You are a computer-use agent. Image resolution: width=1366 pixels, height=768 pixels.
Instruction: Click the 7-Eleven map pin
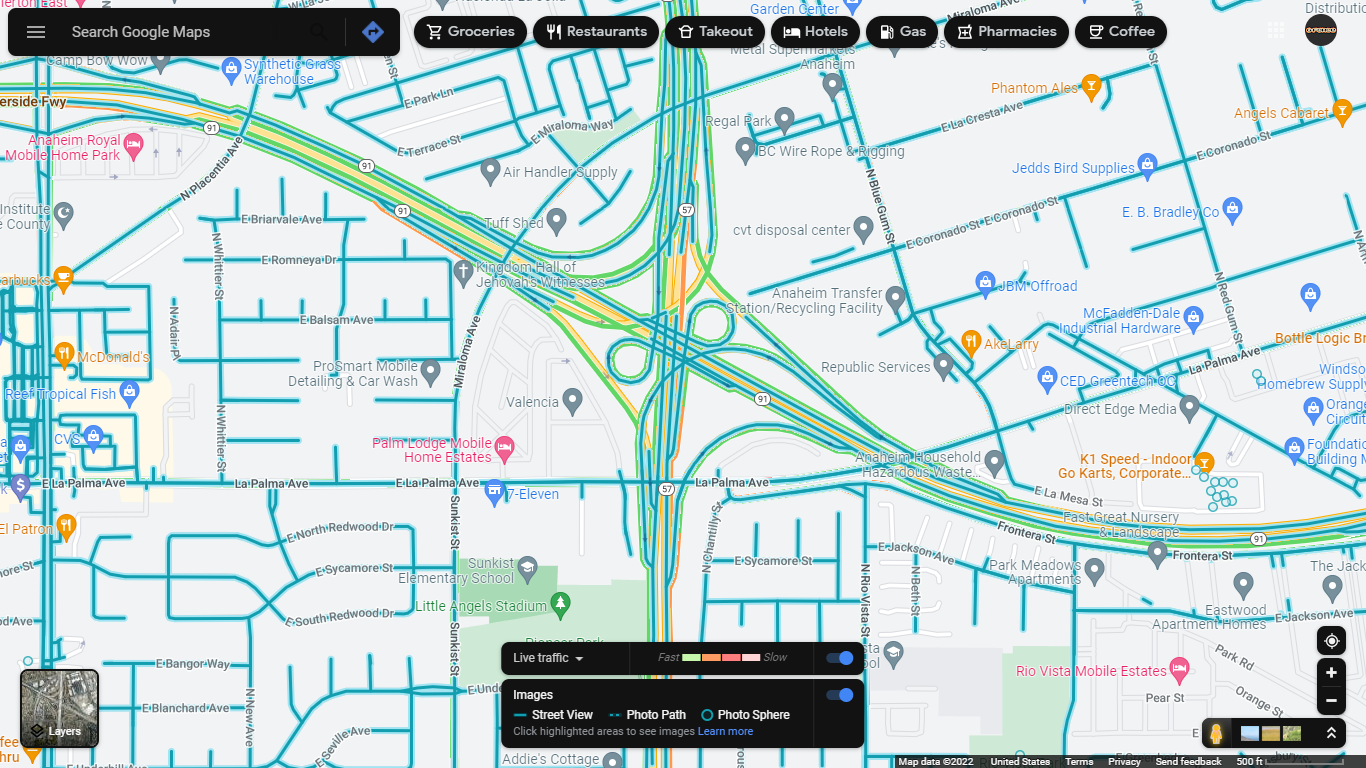(x=494, y=491)
